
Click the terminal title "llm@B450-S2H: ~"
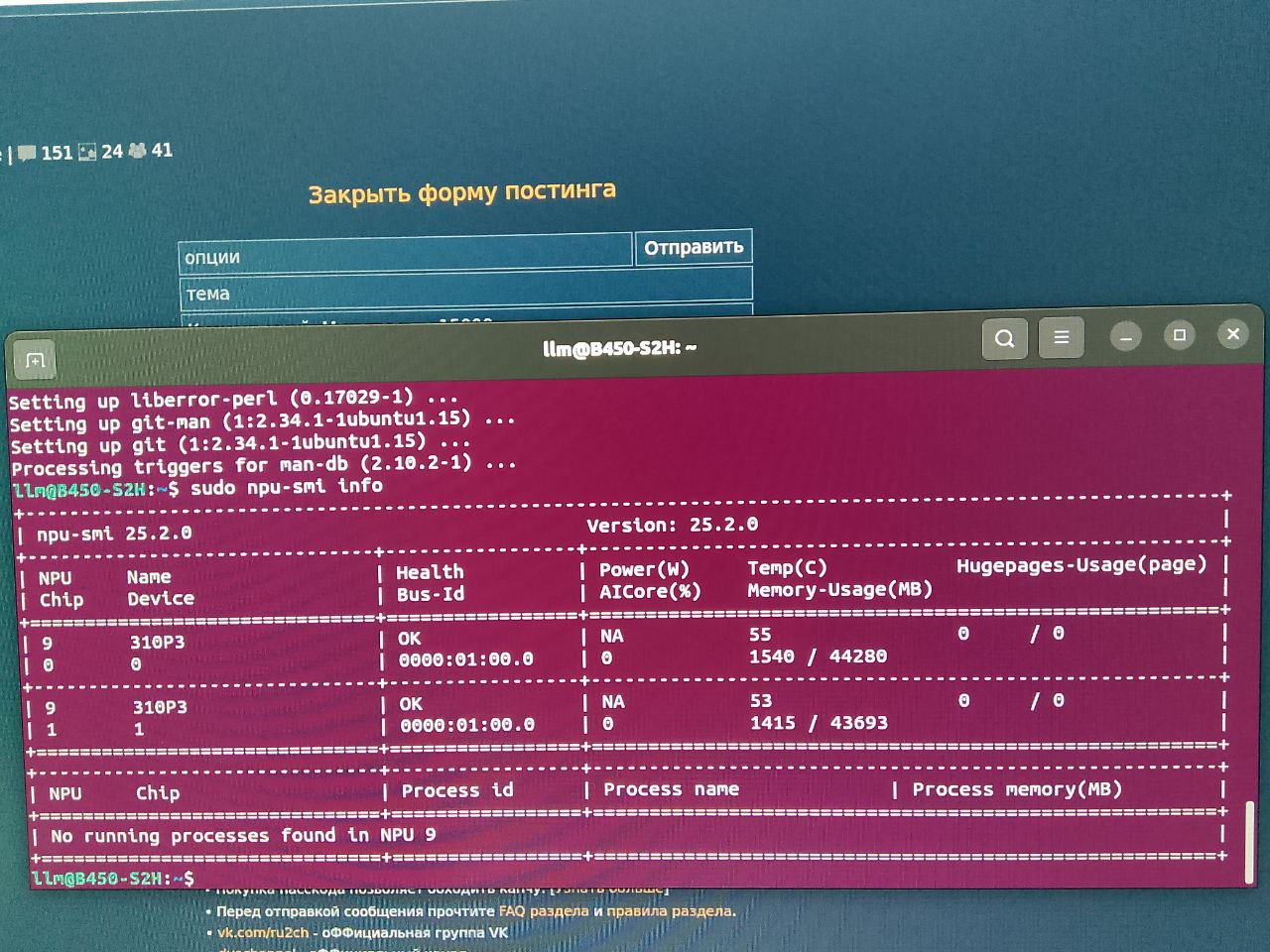[619, 348]
